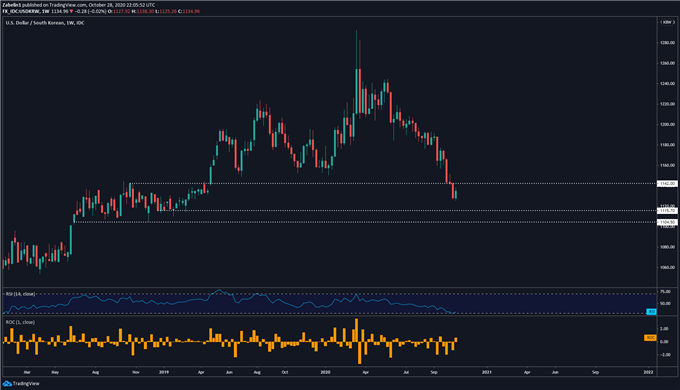The width and height of the screenshot is (680, 390).
Task: Click the RSI (14, close) indicator legend
Action: 20,294
